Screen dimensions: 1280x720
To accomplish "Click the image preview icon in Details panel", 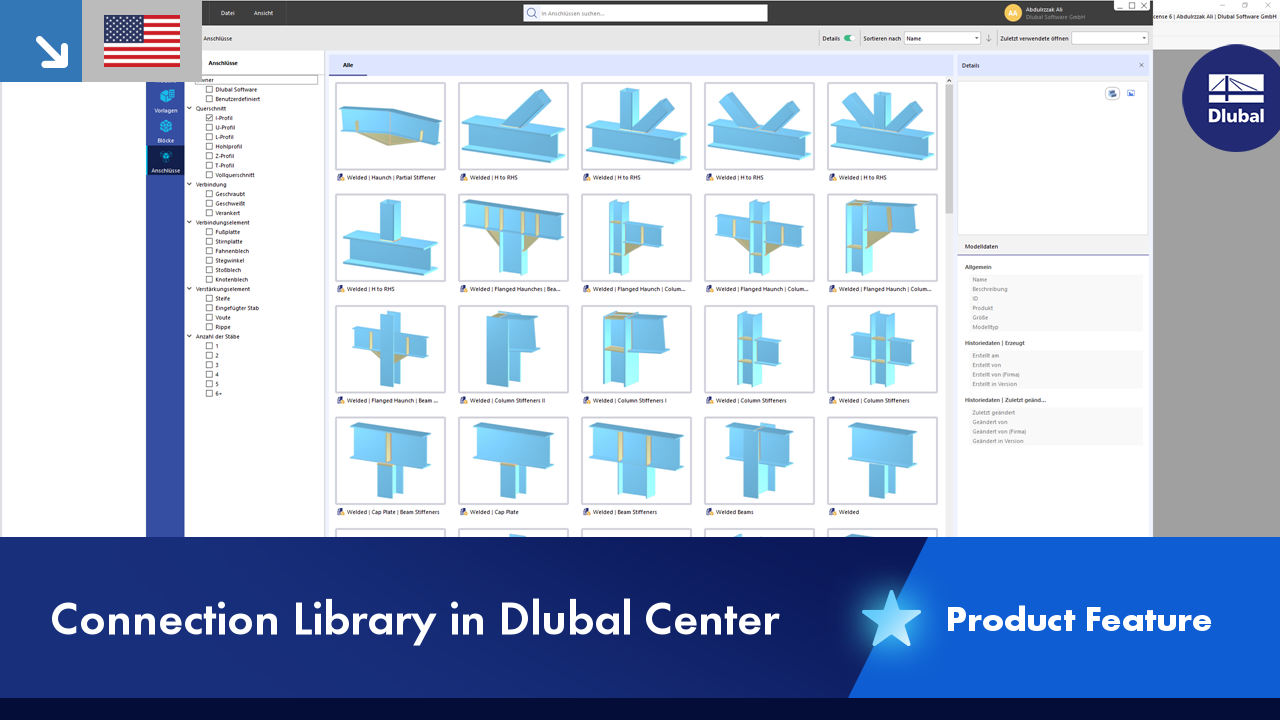I will (1131, 92).
